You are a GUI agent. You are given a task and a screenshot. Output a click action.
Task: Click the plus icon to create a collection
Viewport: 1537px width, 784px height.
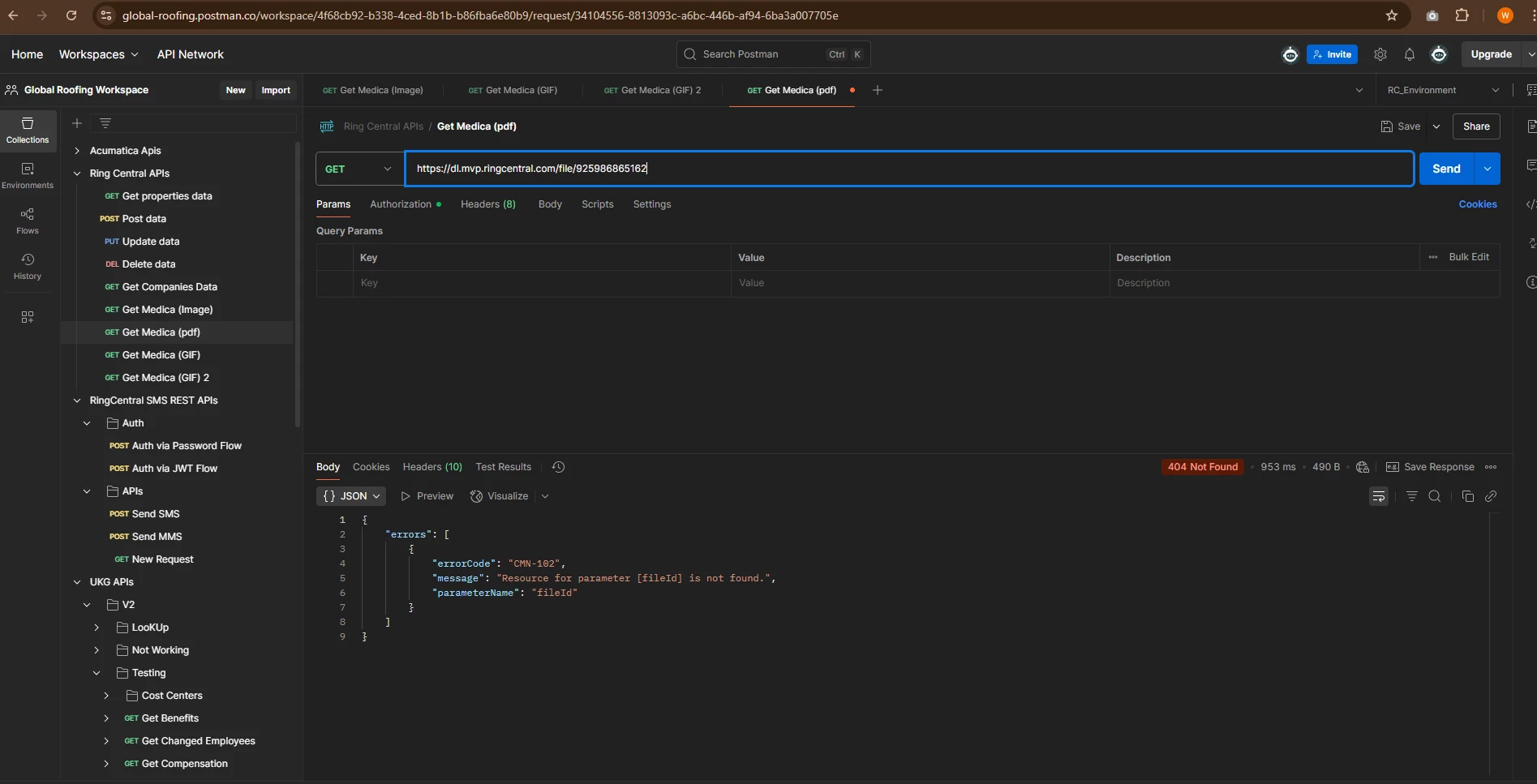pos(77,123)
